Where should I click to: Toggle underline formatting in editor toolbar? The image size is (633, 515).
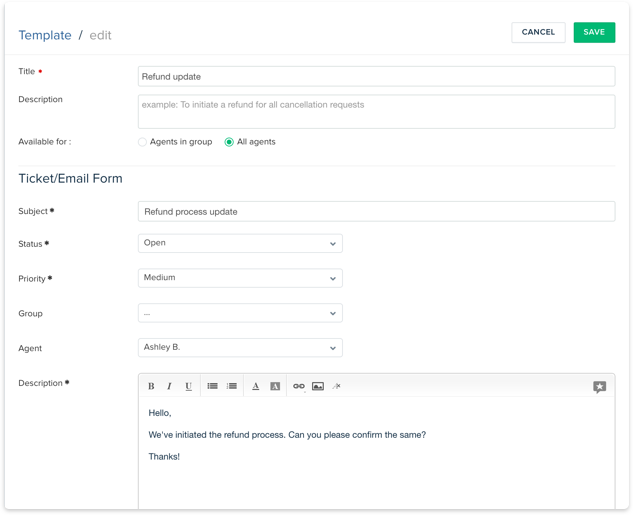click(188, 386)
